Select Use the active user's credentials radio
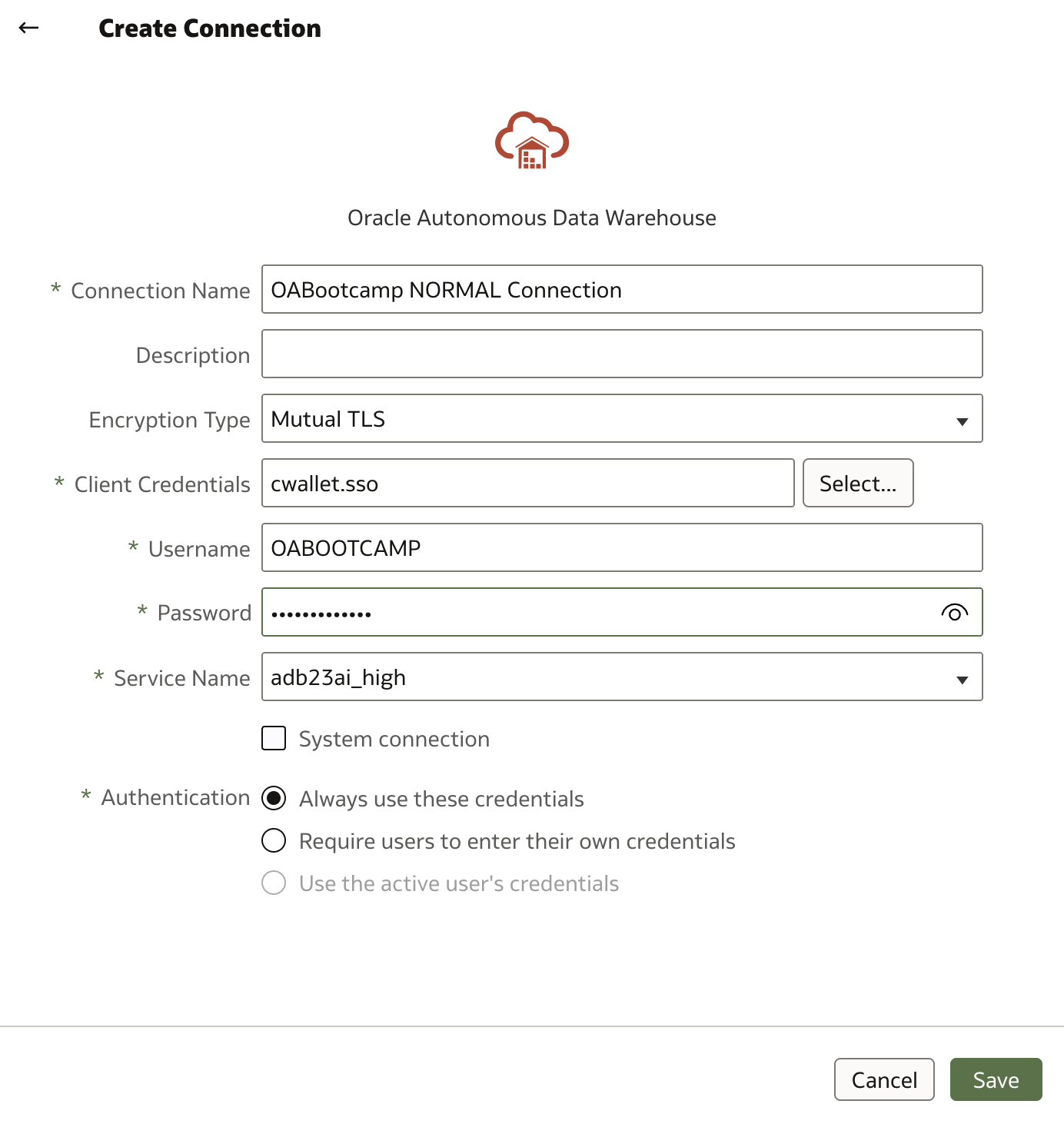 tap(274, 883)
